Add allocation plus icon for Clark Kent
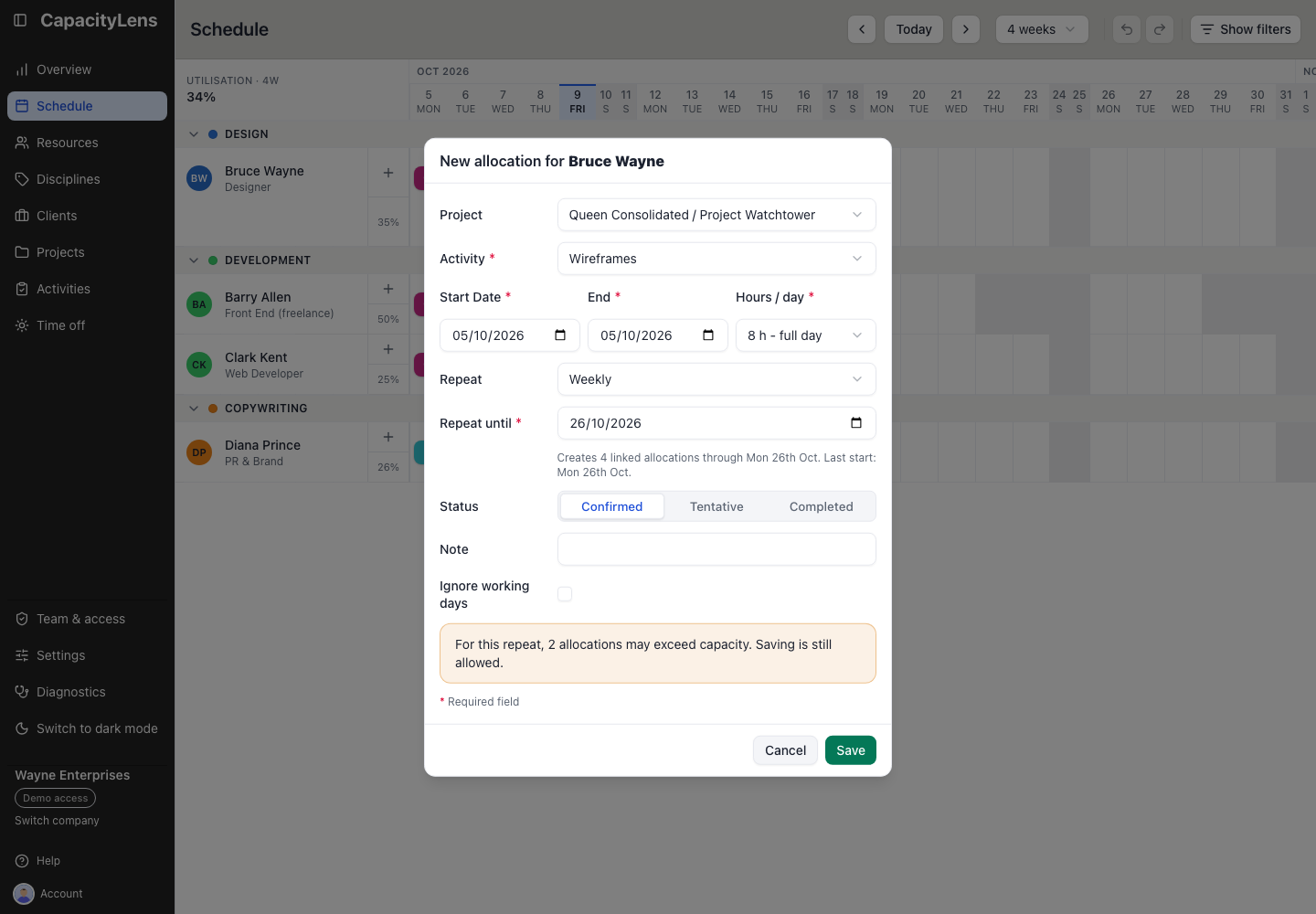The image size is (1316, 914). 388,349
